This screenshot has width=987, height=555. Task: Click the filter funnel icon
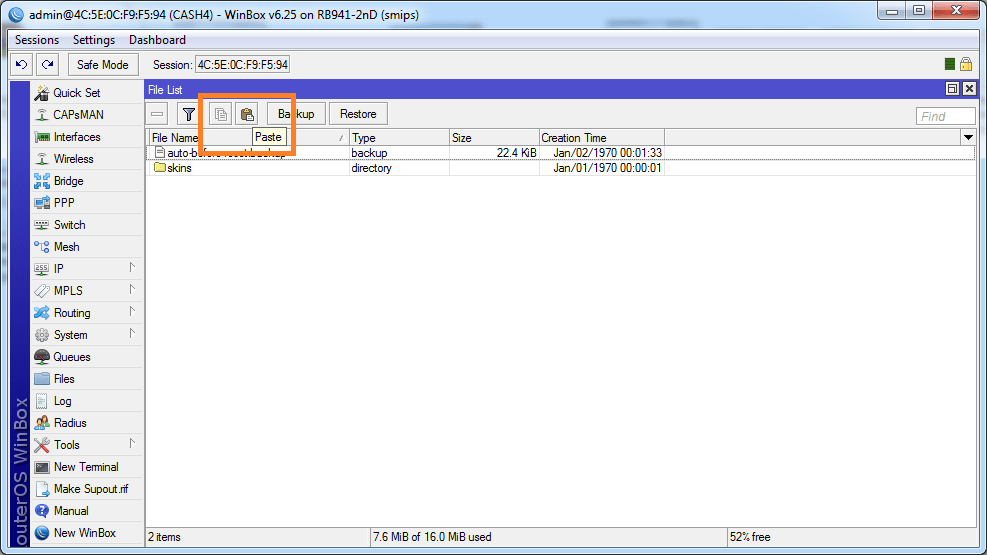click(x=187, y=114)
